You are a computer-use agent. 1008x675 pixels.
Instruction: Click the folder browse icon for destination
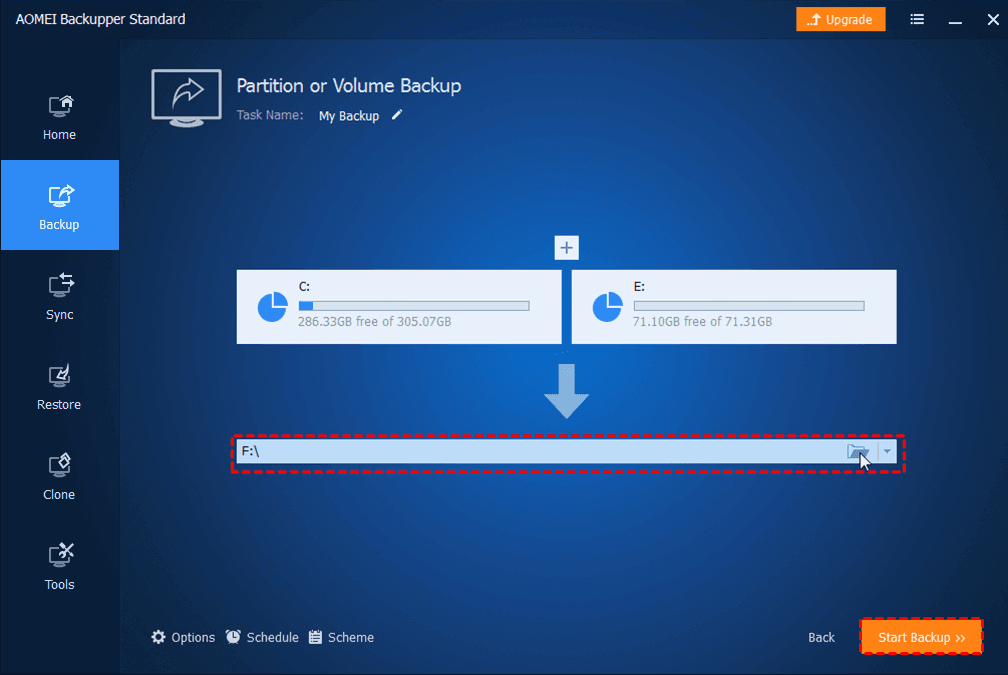click(x=858, y=451)
